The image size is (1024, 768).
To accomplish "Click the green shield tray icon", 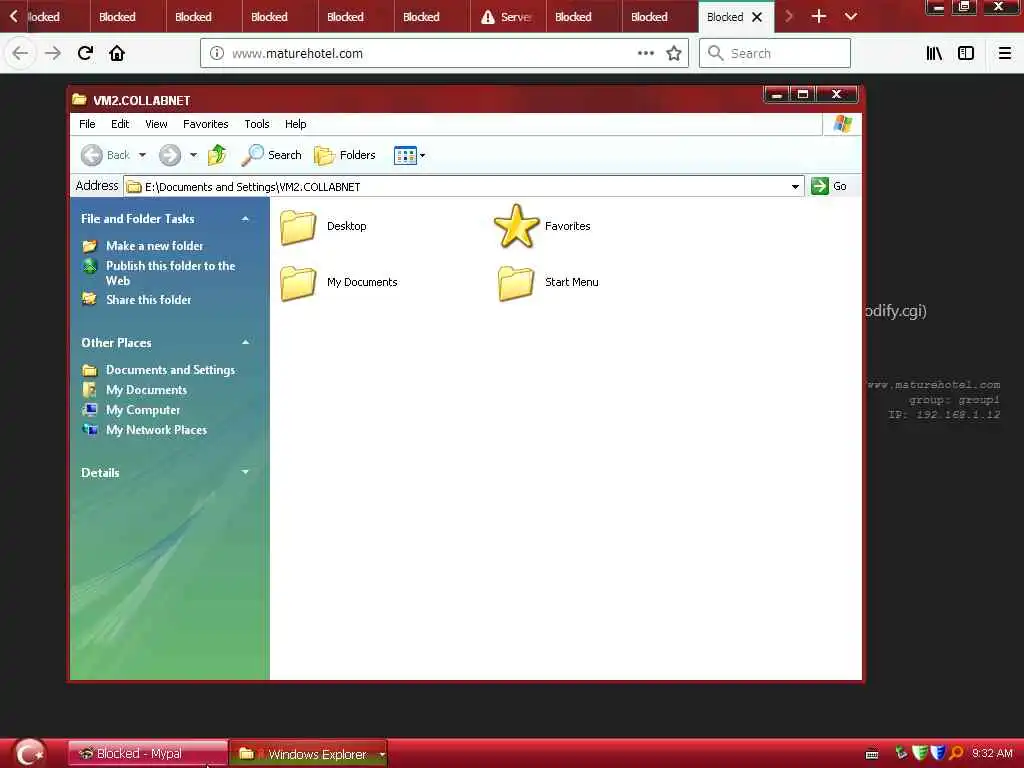I will tap(920, 753).
